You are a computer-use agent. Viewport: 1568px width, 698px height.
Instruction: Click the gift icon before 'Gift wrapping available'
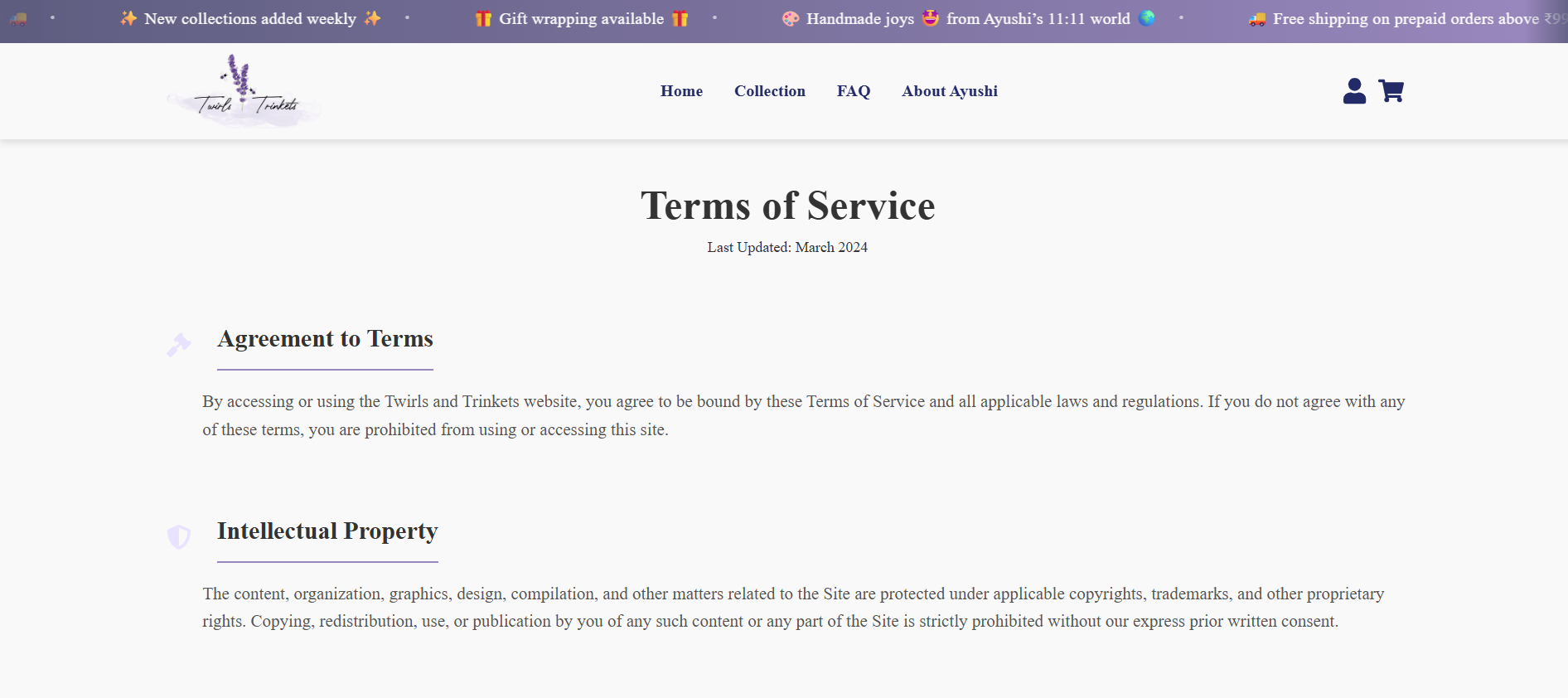483,19
